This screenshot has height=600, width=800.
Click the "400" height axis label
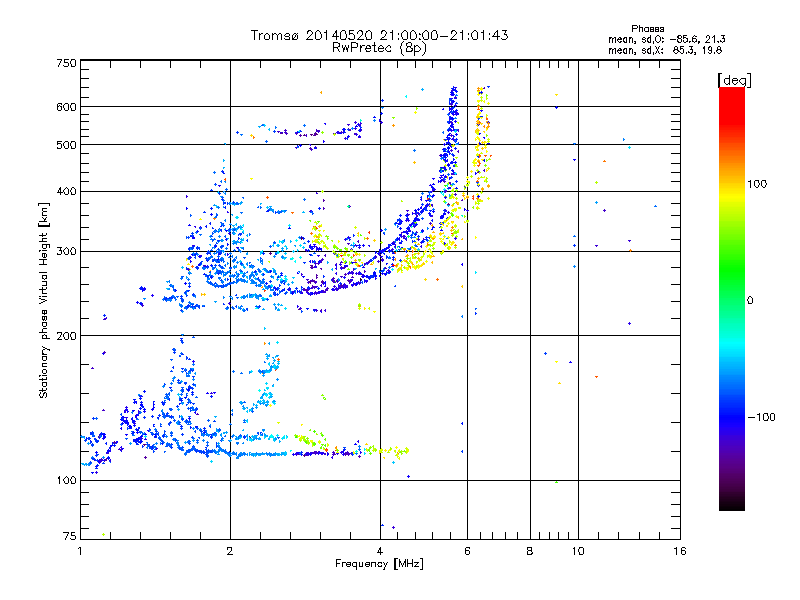[66, 191]
